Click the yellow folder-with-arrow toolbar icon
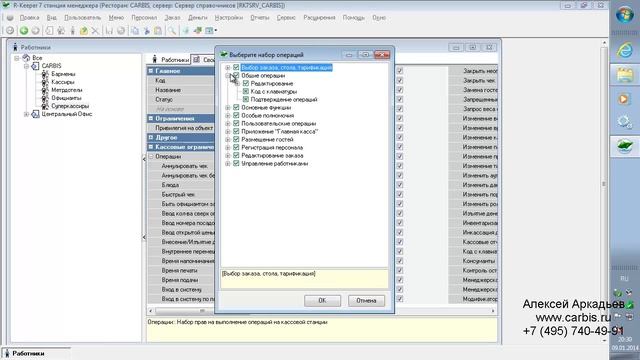This screenshot has height=360, width=640. pos(84,31)
